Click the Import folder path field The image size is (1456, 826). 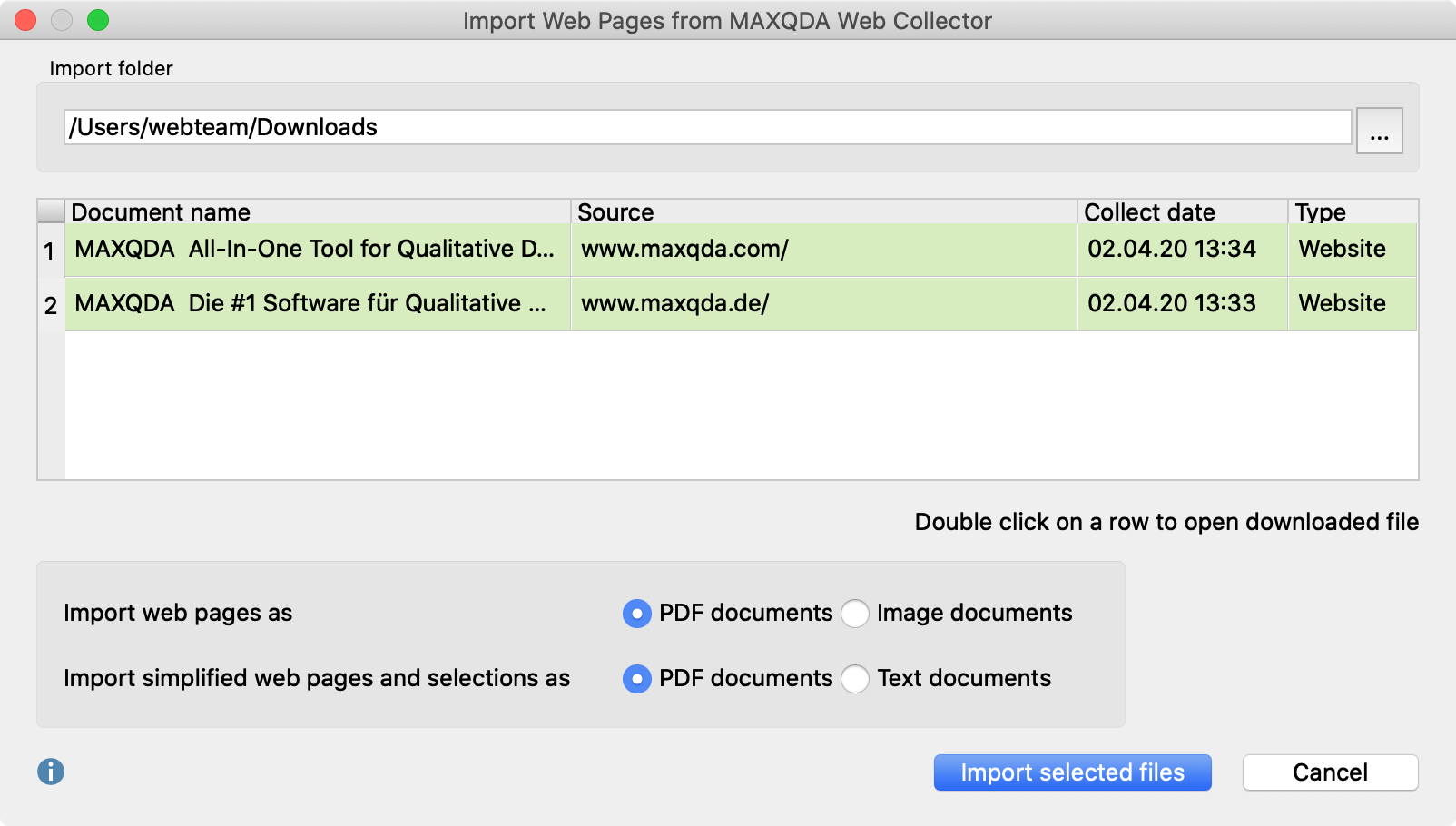point(708,127)
